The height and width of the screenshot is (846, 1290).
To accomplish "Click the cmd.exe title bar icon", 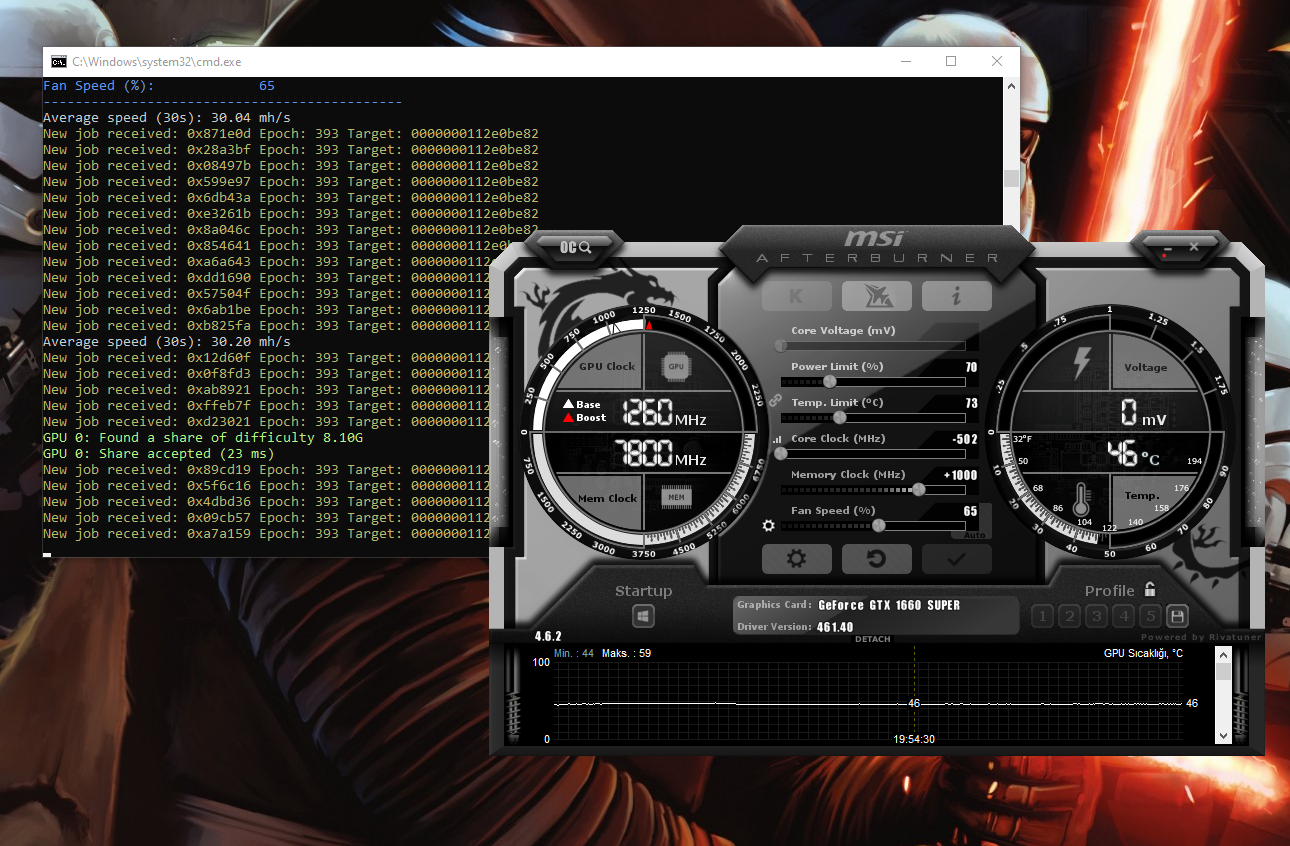I will tap(59, 61).
